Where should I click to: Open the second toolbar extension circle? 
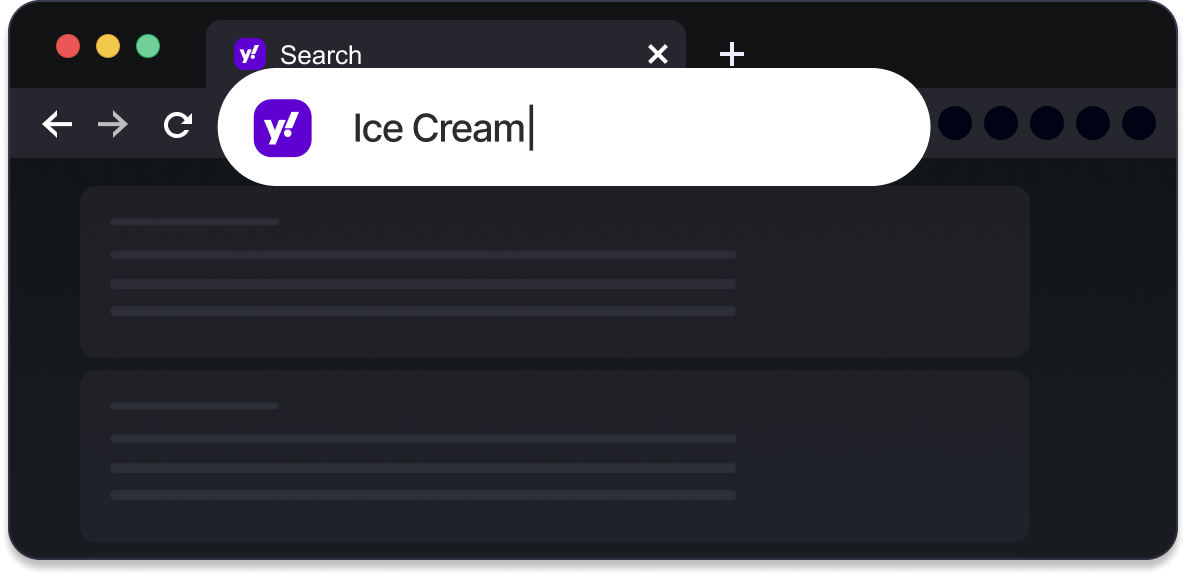(1001, 123)
